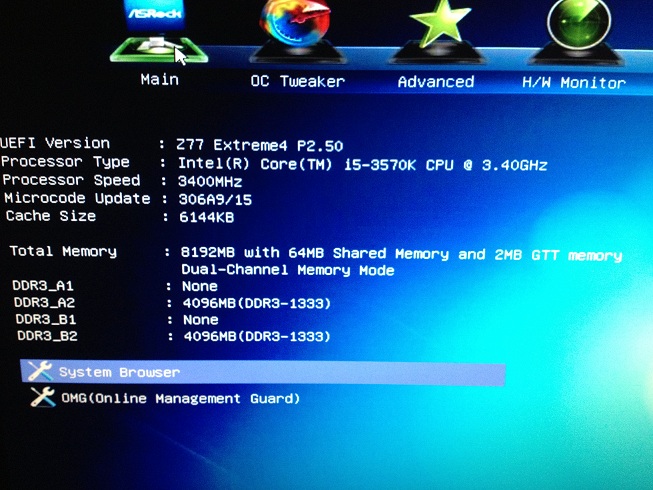Click the 6144KB cache value

(207, 217)
